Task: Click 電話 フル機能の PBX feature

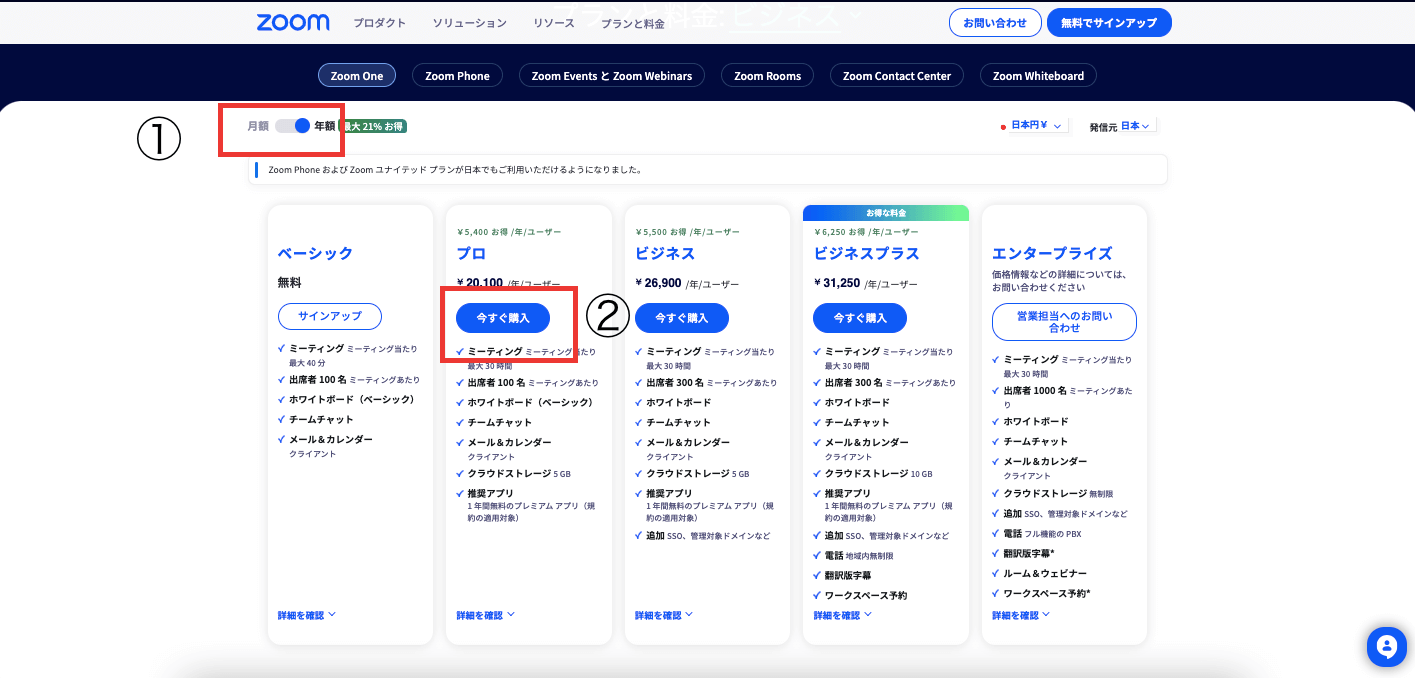Action: [x=1042, y=534]
